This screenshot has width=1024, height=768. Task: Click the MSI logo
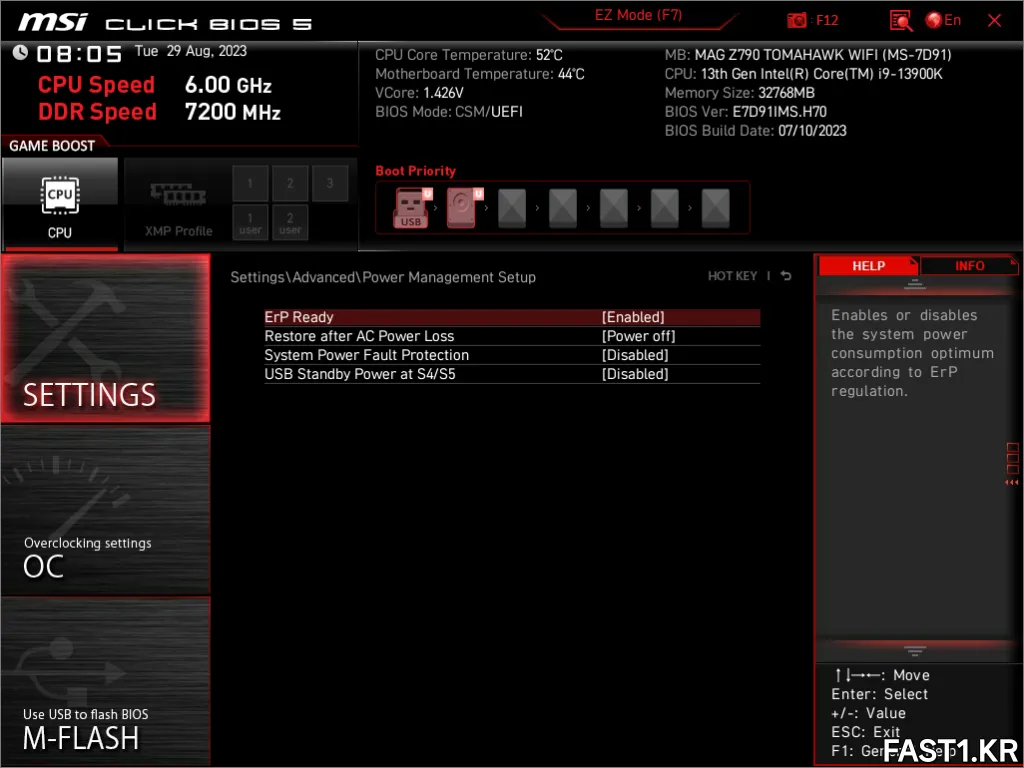[x=53, y=22]
